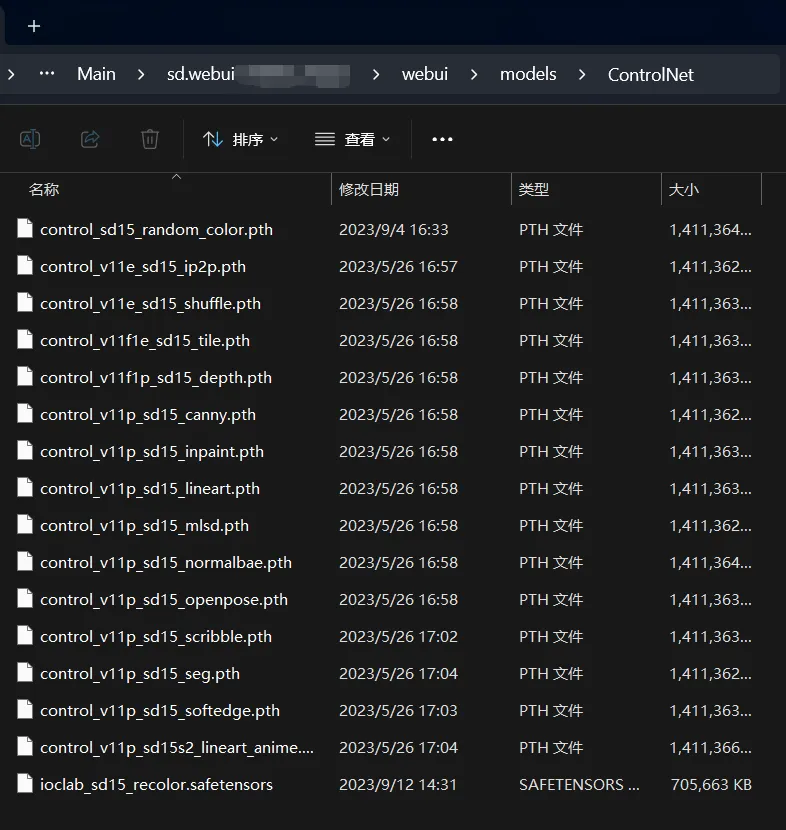Sort by 名称 column header
Image resolution: width=786 pixels, height=830 pixels.
[44, 189]
